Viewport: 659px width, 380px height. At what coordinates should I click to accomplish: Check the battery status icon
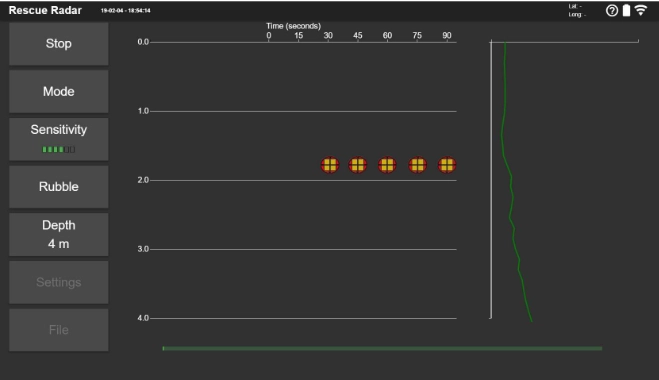point(626,11)
